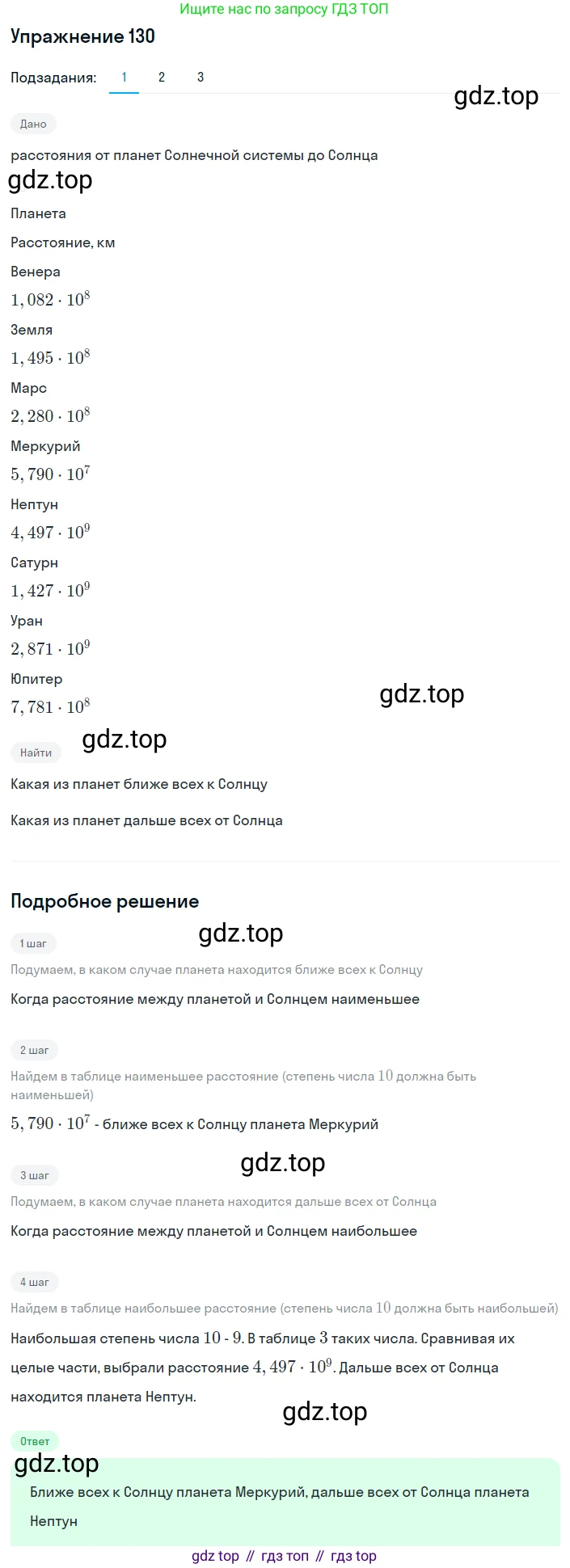Click the '1 шаг' step badge
The width and height of the screenshot is (570, 1568).
click(34, 943)
